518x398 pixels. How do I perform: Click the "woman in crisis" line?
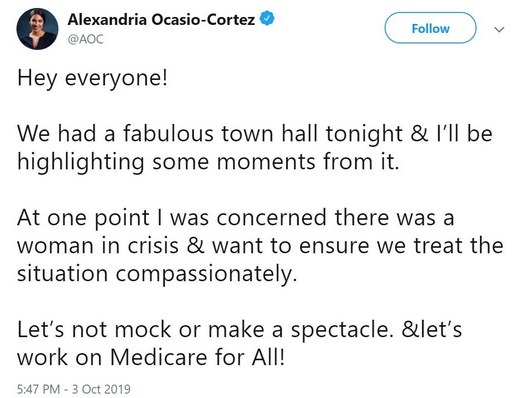pos(260,246)
